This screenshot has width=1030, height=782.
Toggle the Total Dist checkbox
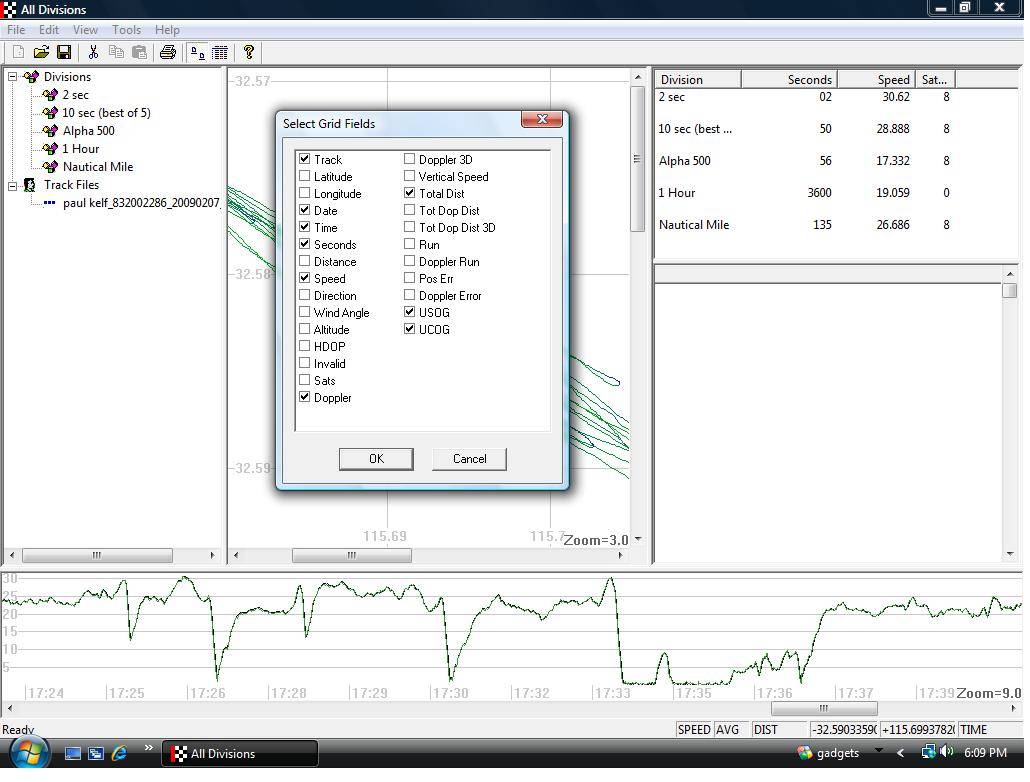[x=410, y=193]
